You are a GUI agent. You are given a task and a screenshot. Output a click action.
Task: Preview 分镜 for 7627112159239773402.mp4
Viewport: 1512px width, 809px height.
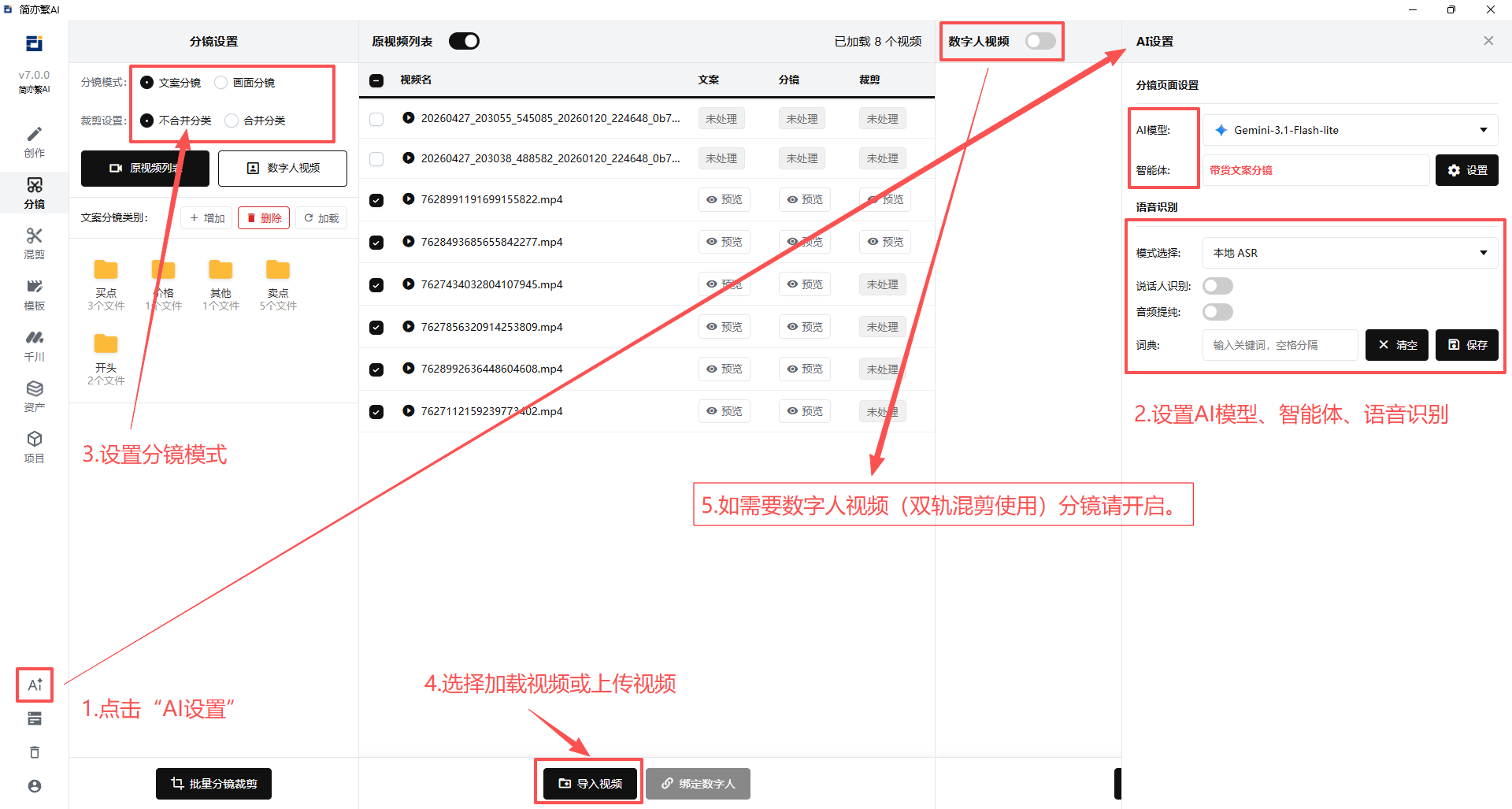(x=804, y=411)
